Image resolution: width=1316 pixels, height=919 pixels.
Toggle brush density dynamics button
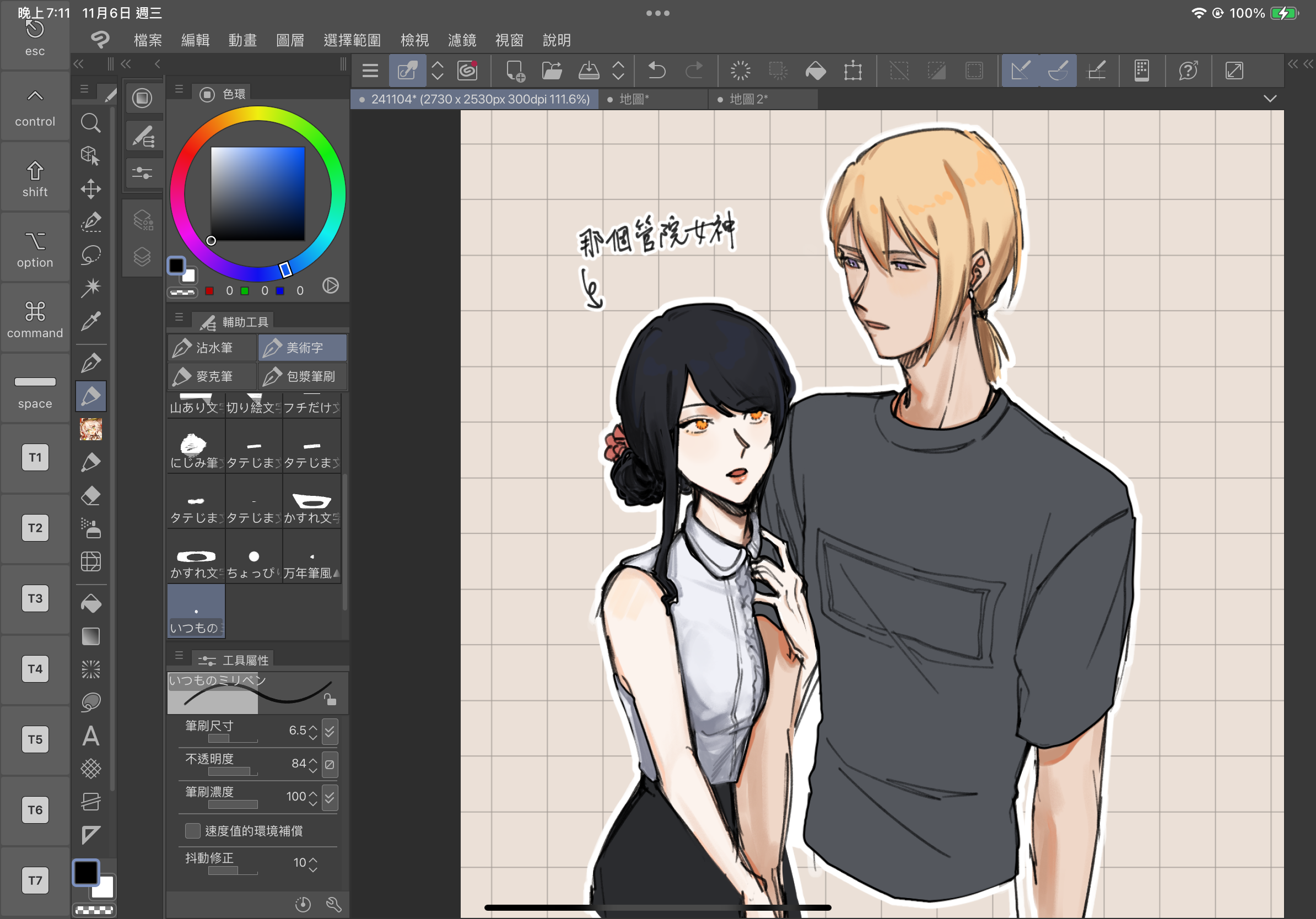click(330, 797)
